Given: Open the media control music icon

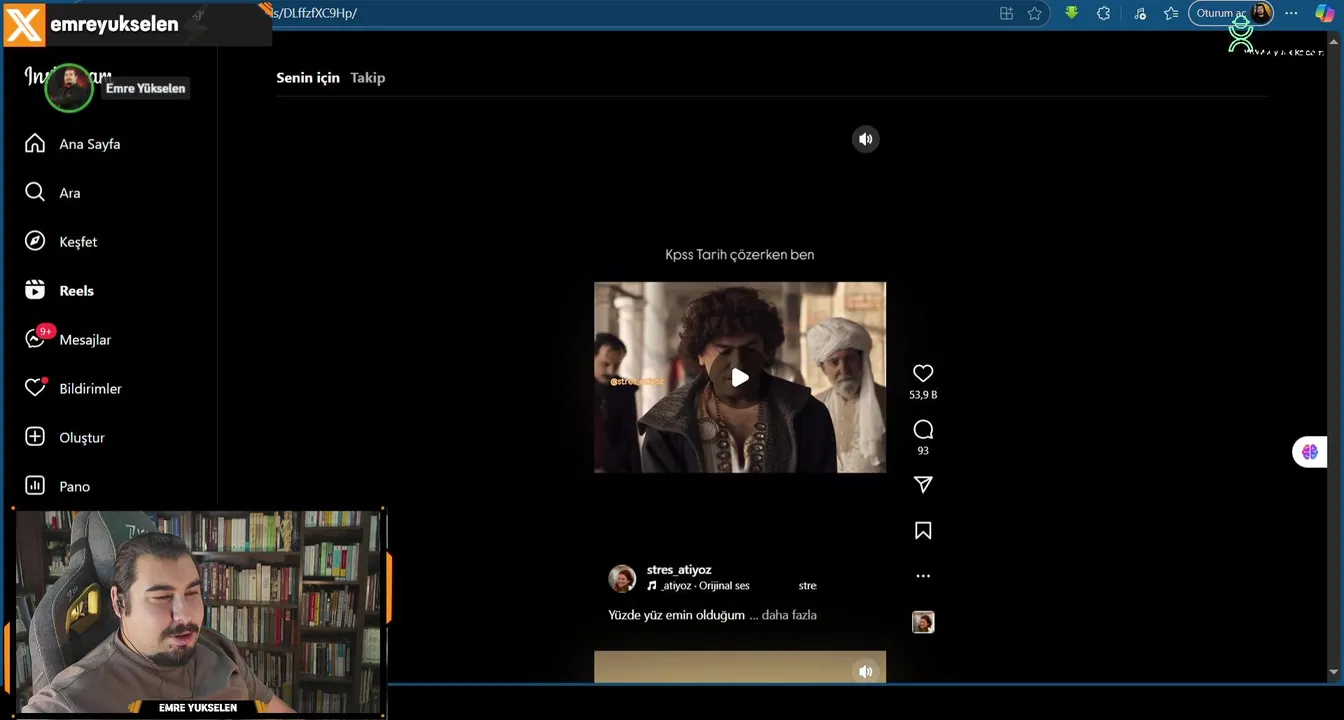Looking at the screenshot, I should click(x=1140, y=13).
